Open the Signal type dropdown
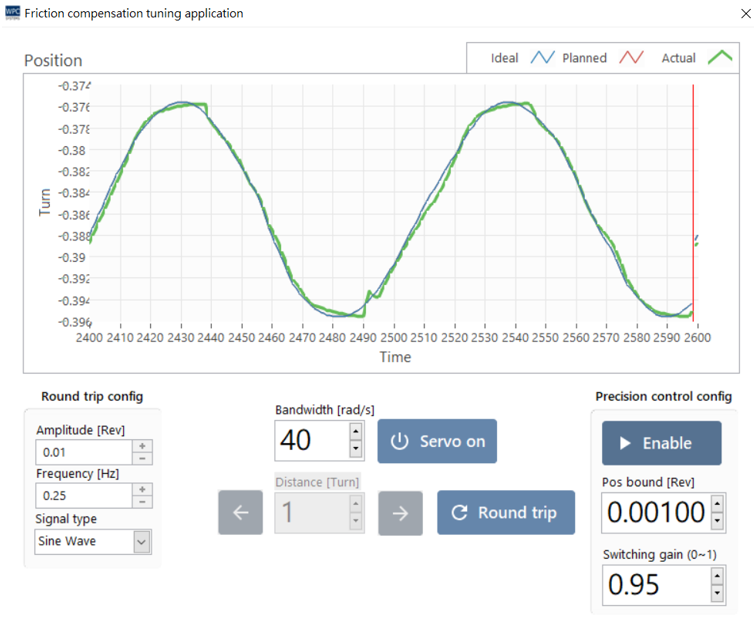Image resolution: width=754 pixels, height=619 pixels. [x=141, y=542]
